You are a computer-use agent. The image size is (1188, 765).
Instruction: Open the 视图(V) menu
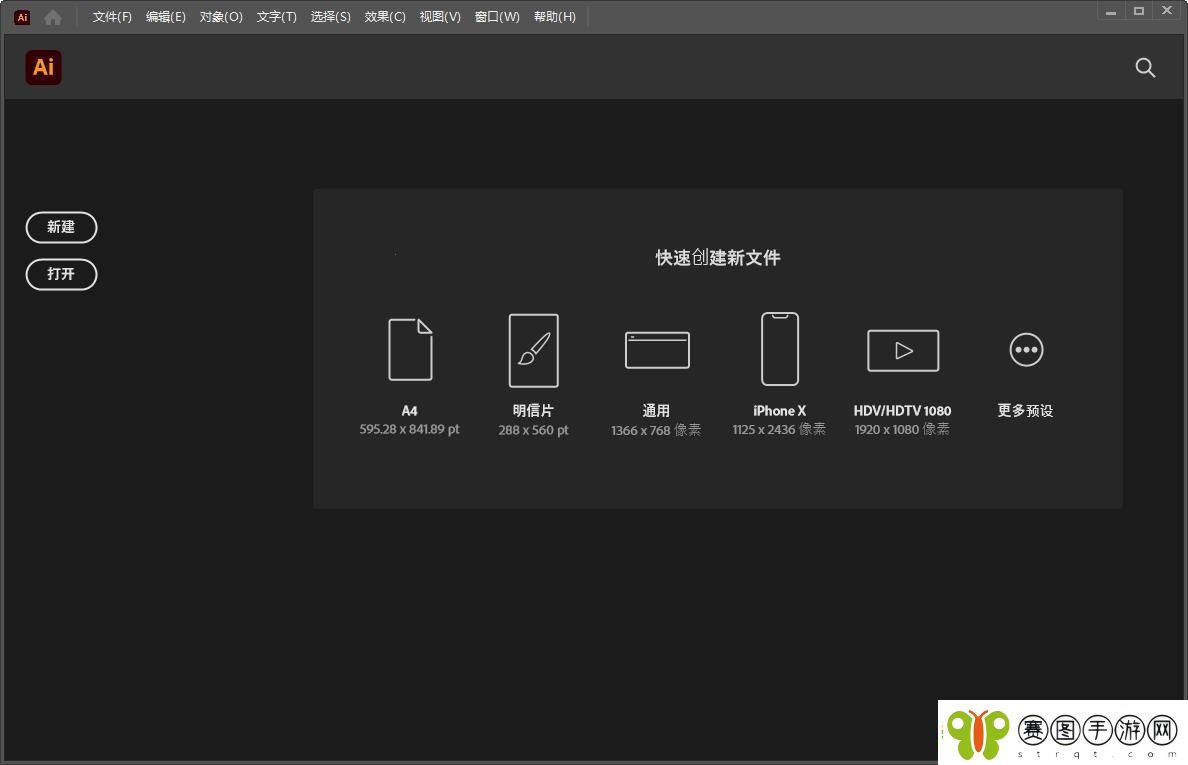pos(440,17)
